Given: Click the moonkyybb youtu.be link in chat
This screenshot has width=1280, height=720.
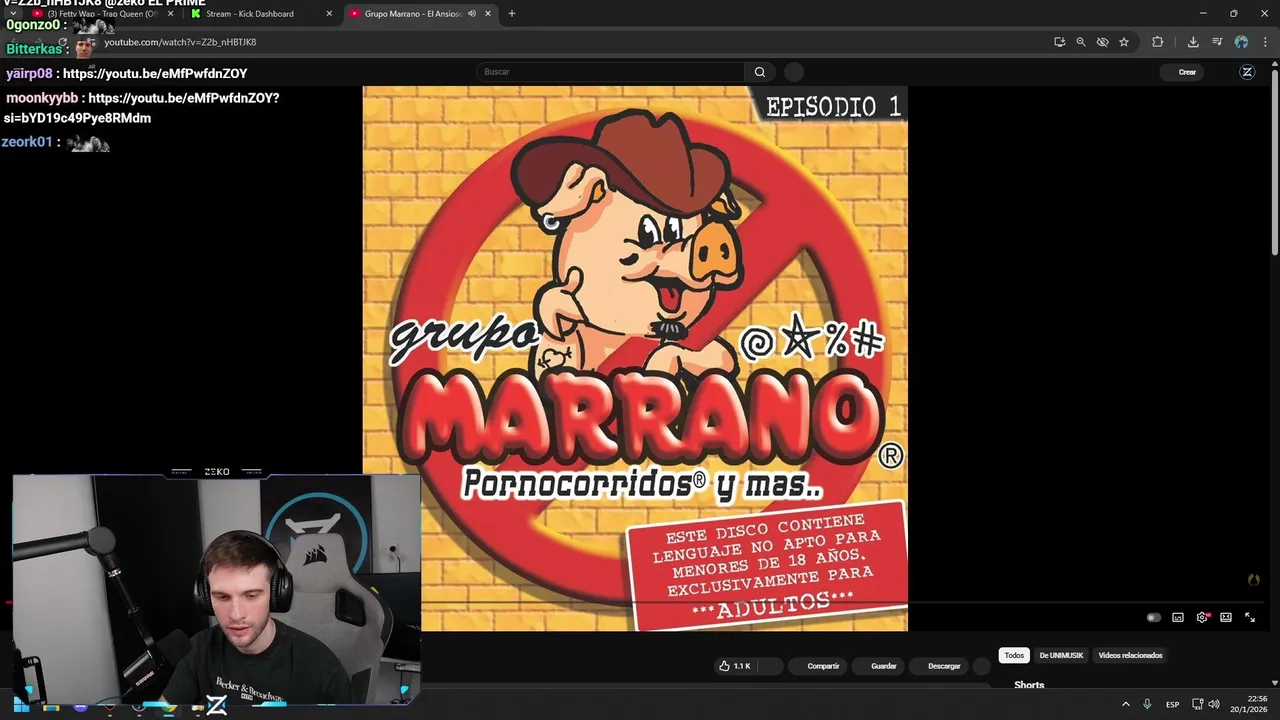Looking at the screenshot, I should tap(141, 108).
